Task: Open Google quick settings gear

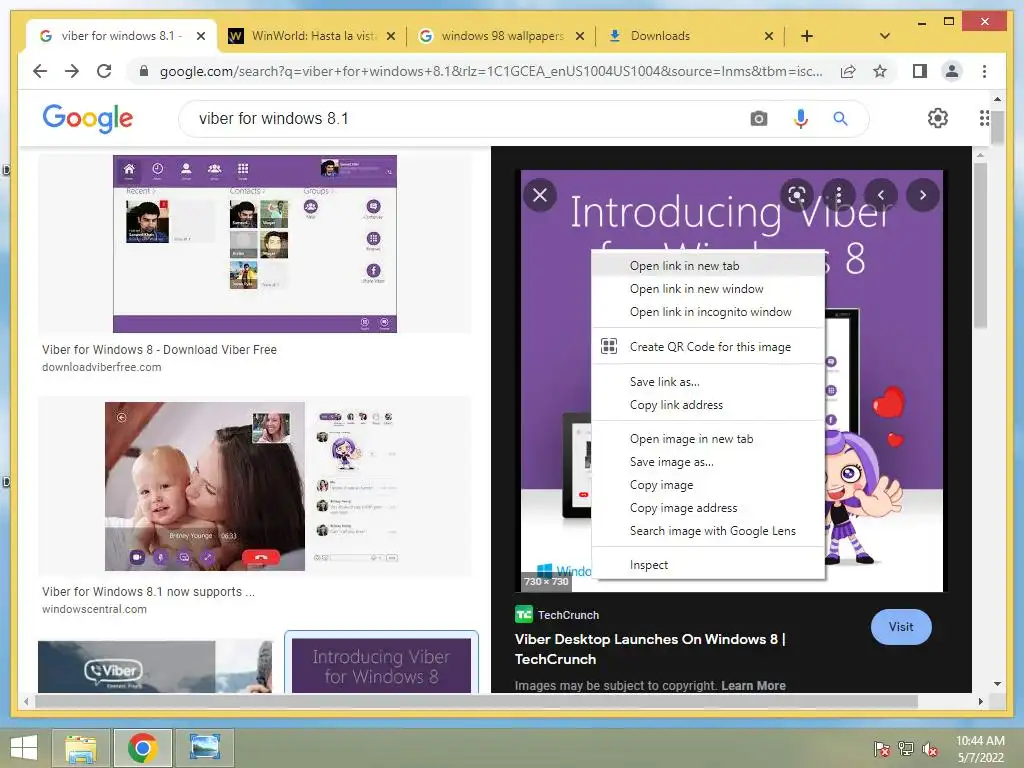Action: pyautogui.click(x=937, y=118)
